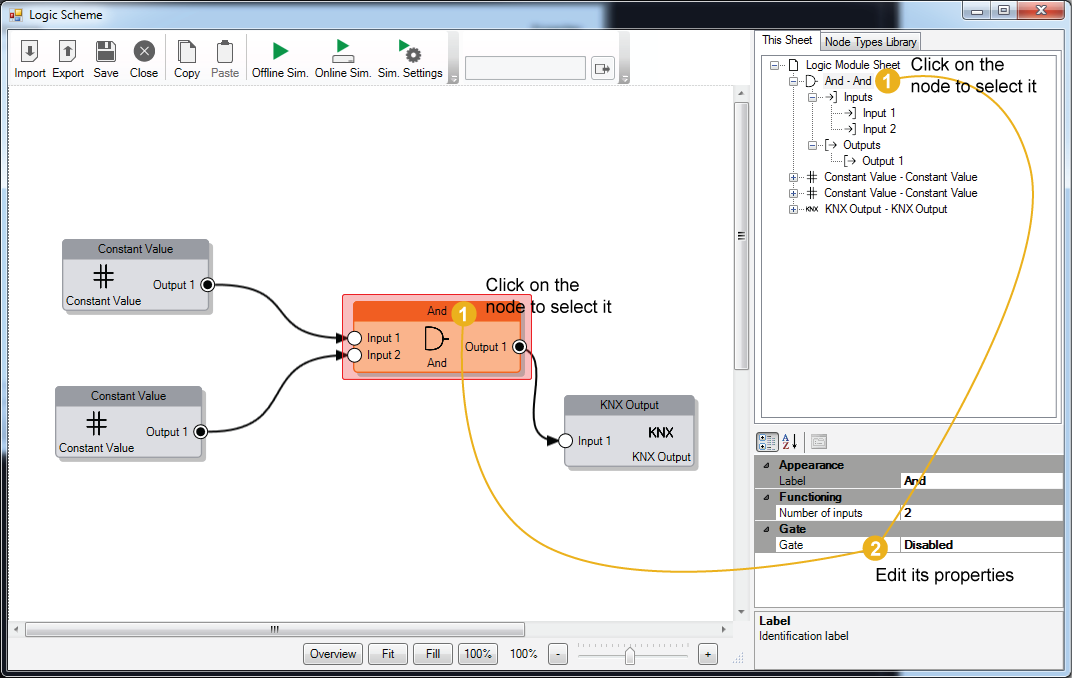Copy the selected node

coord(187,59)
